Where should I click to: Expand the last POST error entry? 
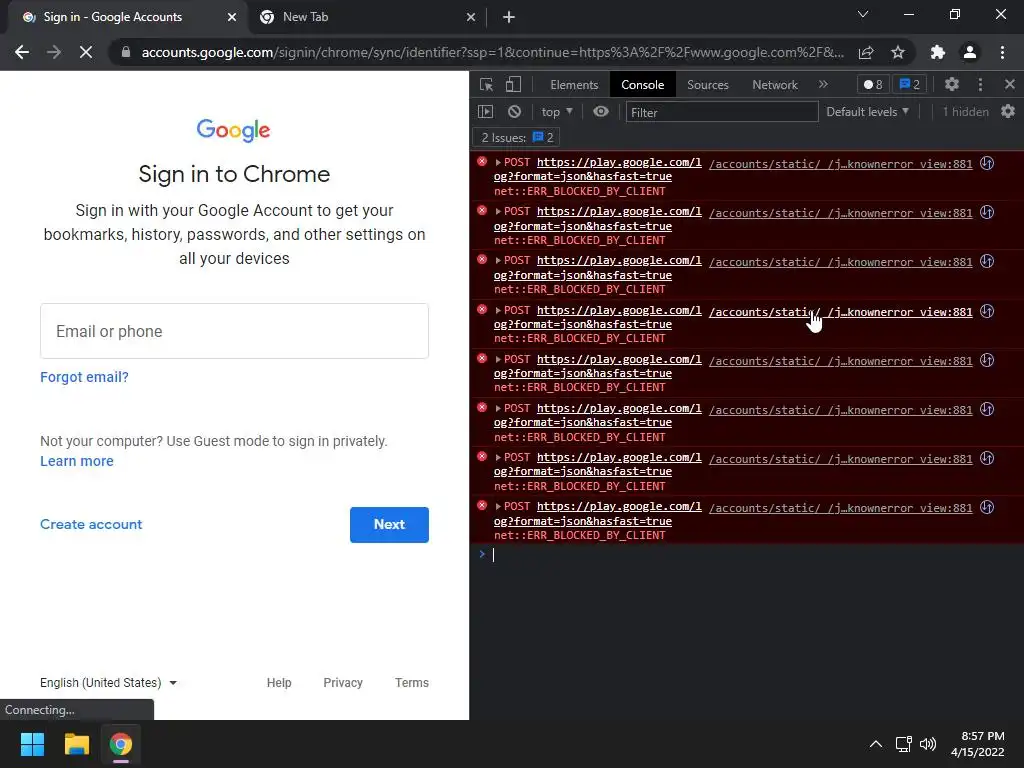pos(498,507)
